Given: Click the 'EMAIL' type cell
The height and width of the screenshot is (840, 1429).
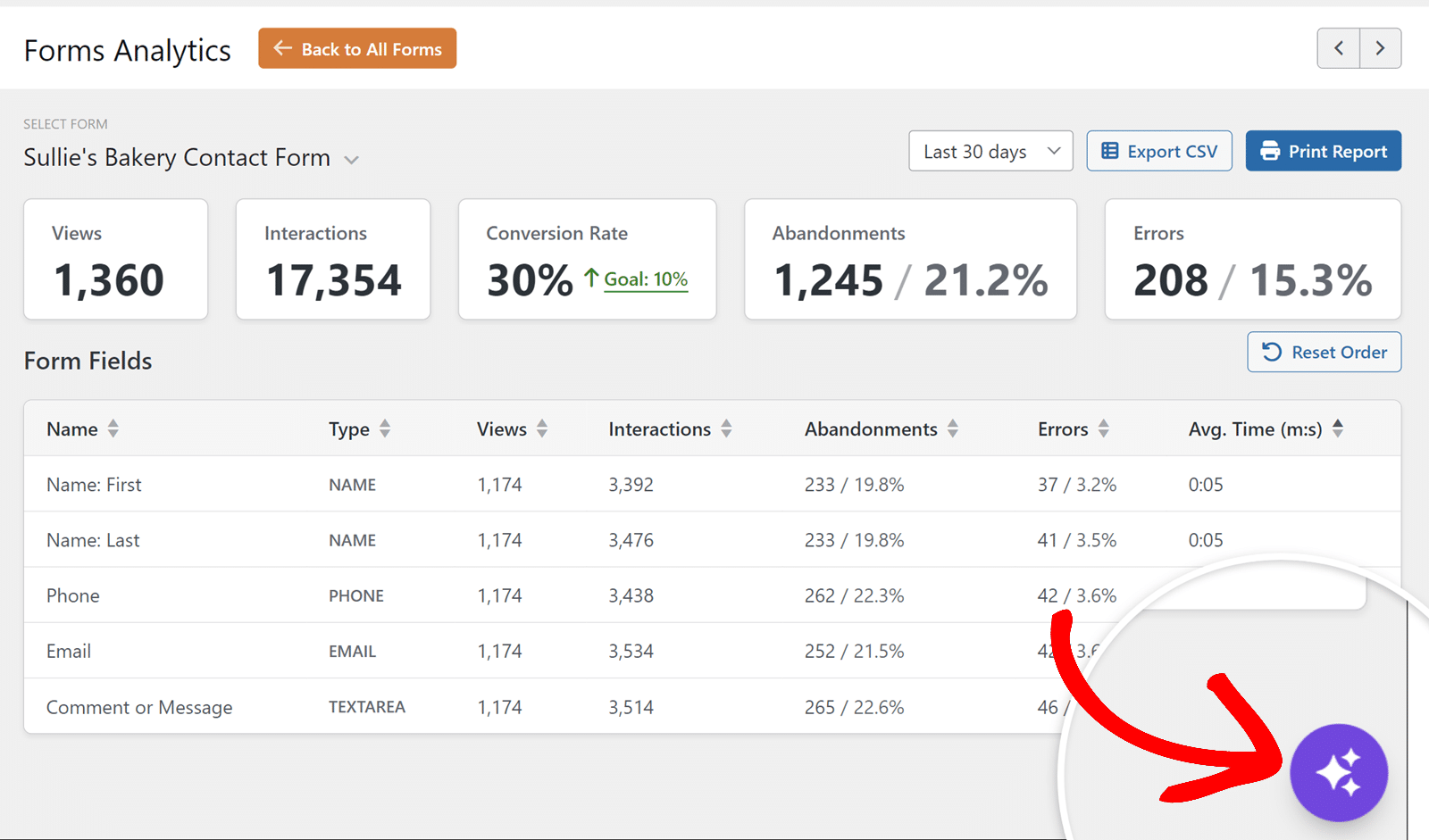Looking at the screenshot, I should pyautogui.click(x=352, y=651).
